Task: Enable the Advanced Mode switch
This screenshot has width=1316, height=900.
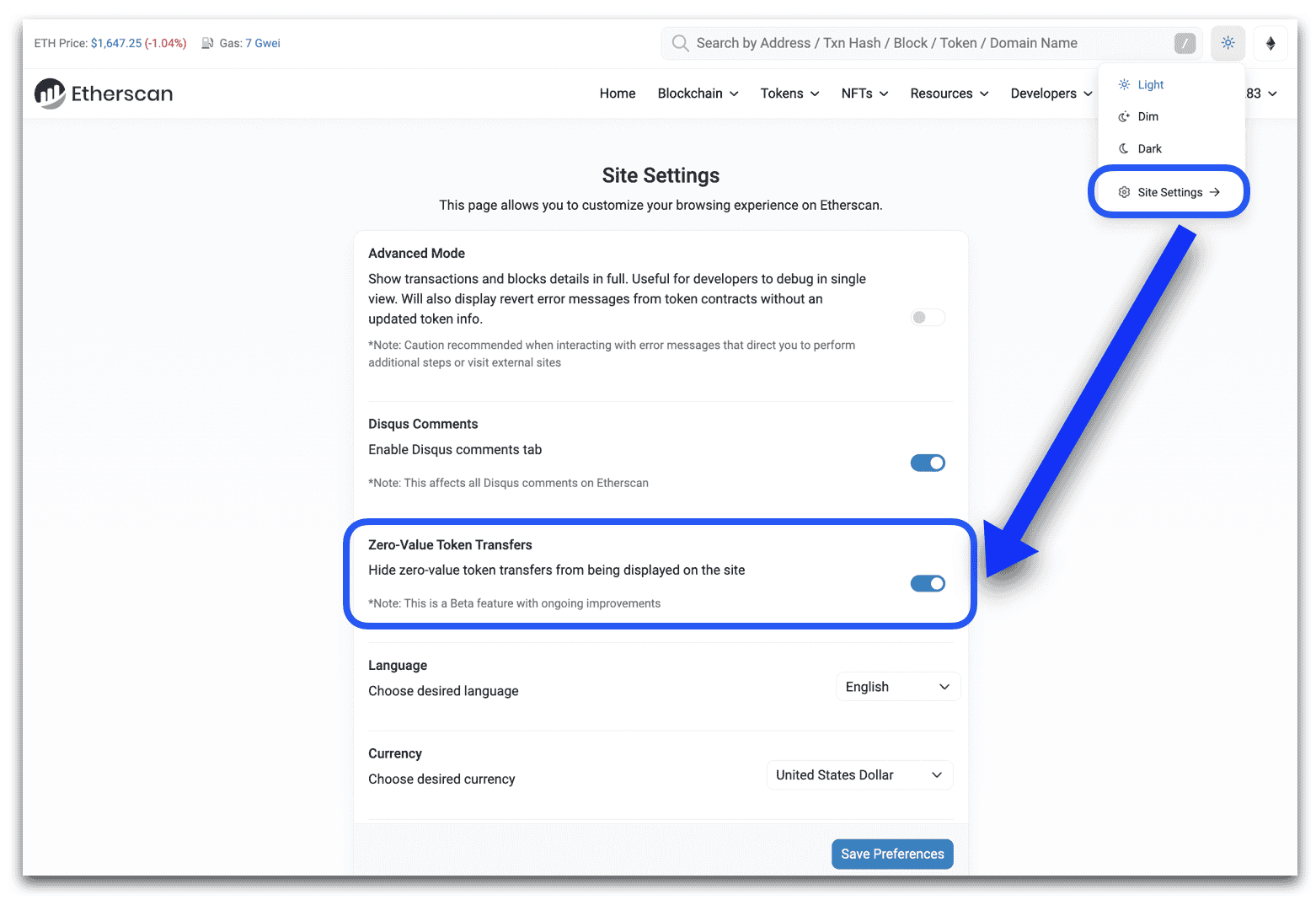Action: [928, 318]
